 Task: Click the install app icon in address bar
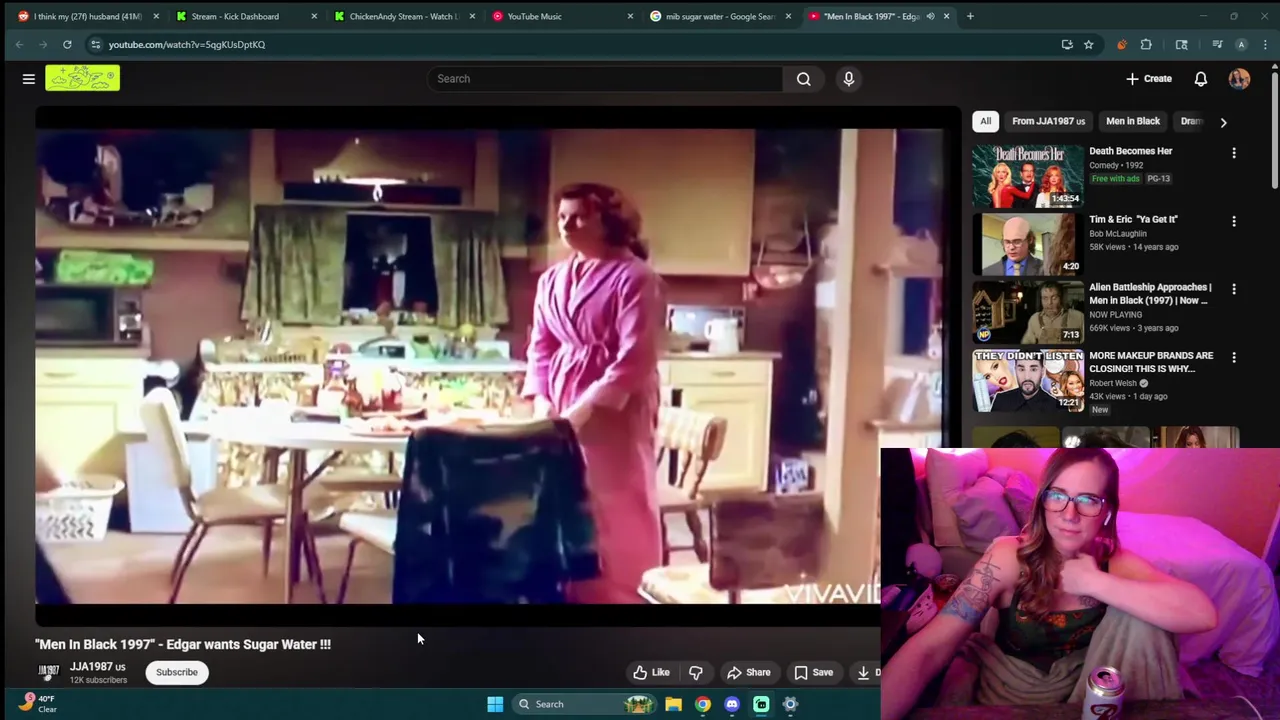1067,44
